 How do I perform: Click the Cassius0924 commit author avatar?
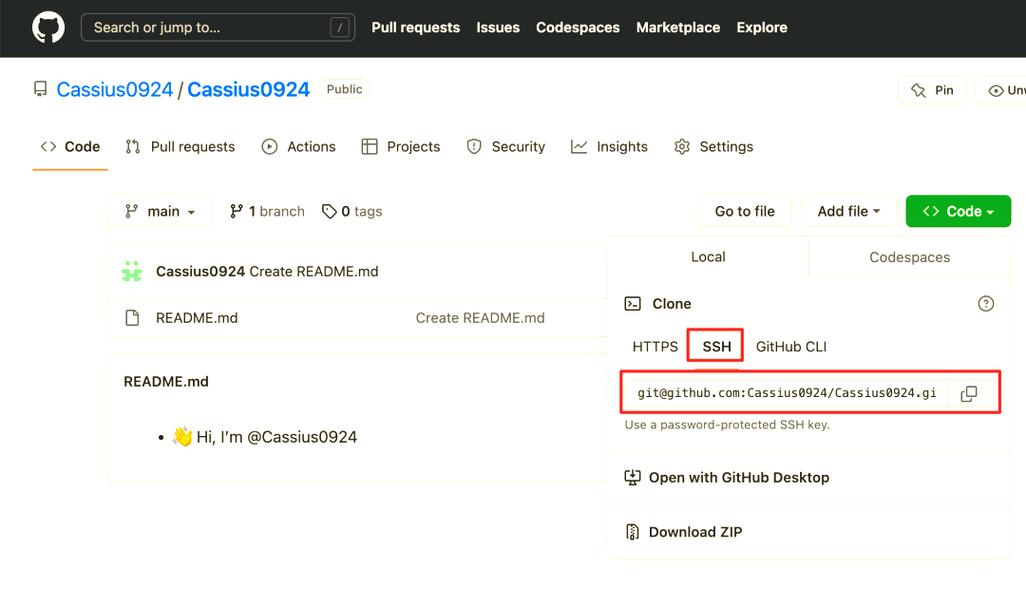coord(132,272)
